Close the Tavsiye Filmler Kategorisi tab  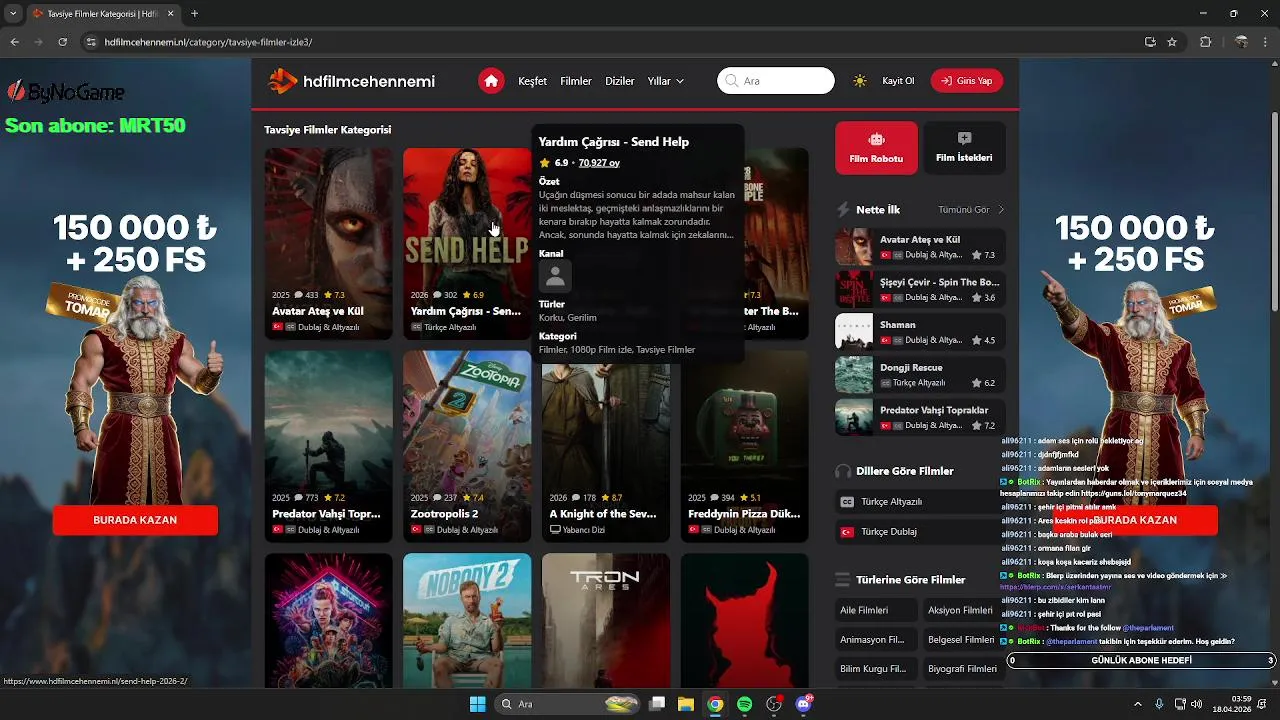pos(170,14)
